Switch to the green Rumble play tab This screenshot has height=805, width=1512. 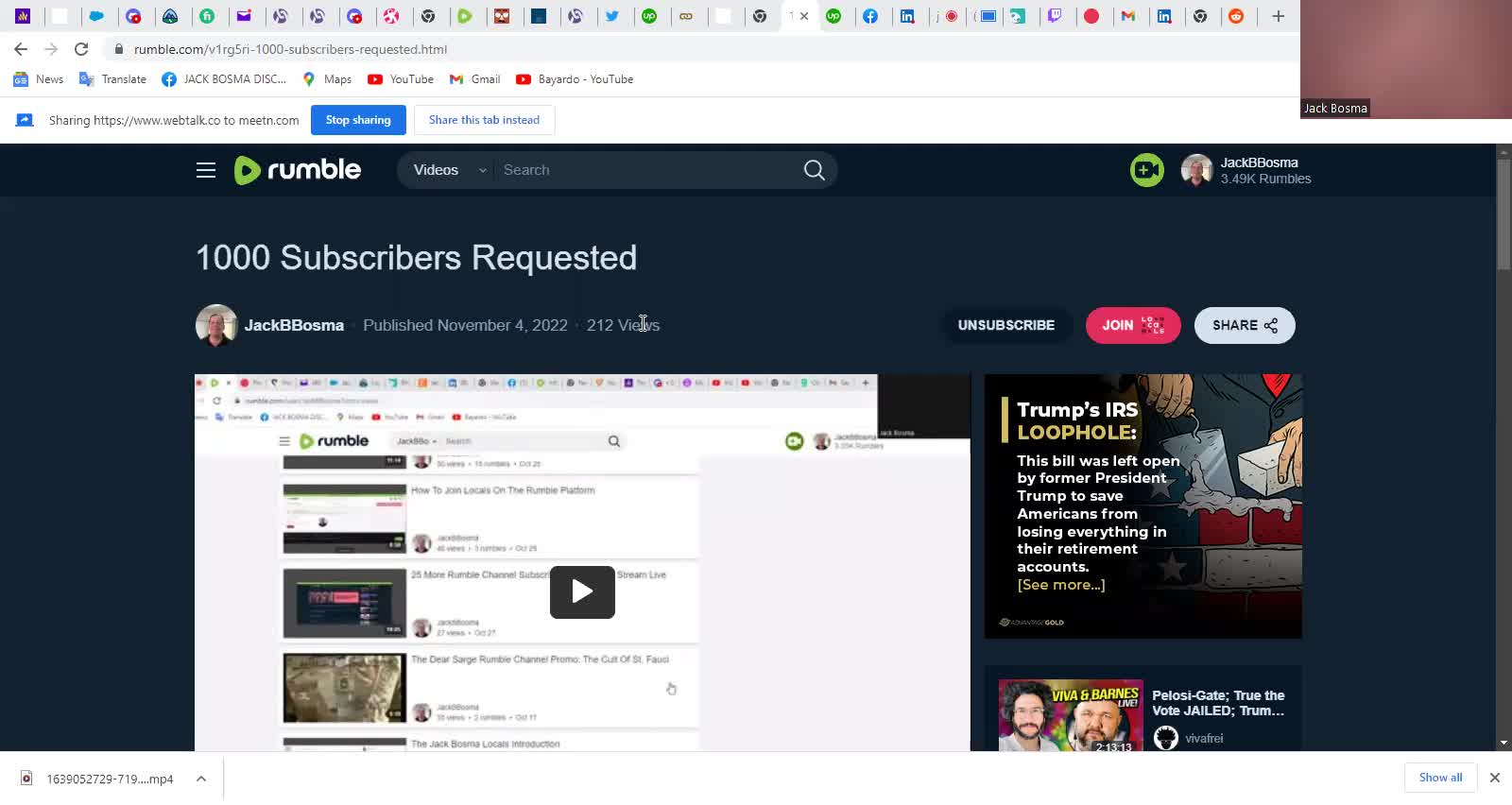tap(465, 16)
